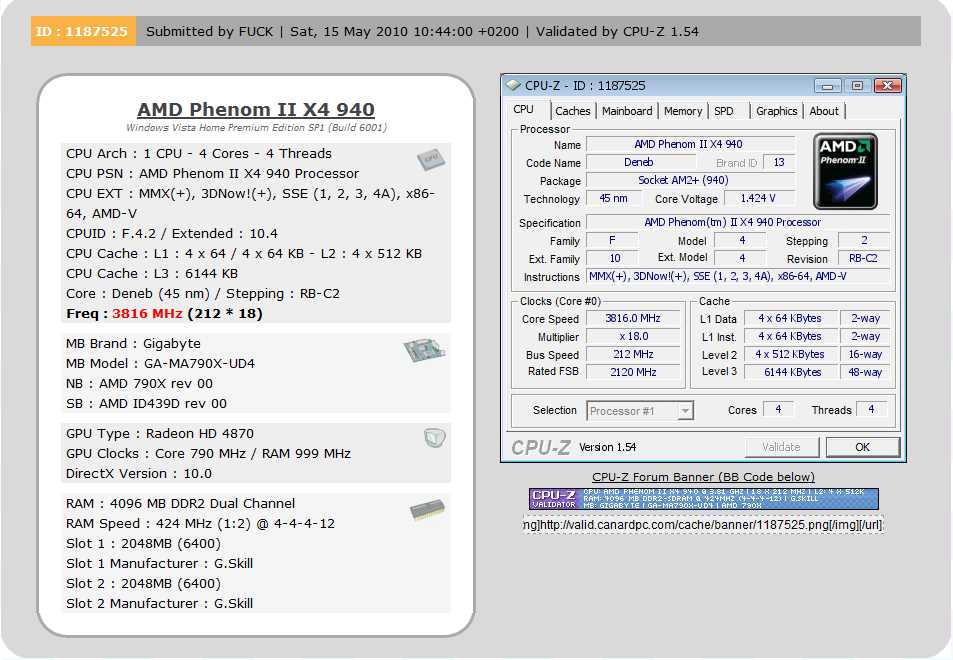Viewport: 953px width, 660px height.
Task: Click the Code Name value Deneb
Action: click(x=639, y=162)
